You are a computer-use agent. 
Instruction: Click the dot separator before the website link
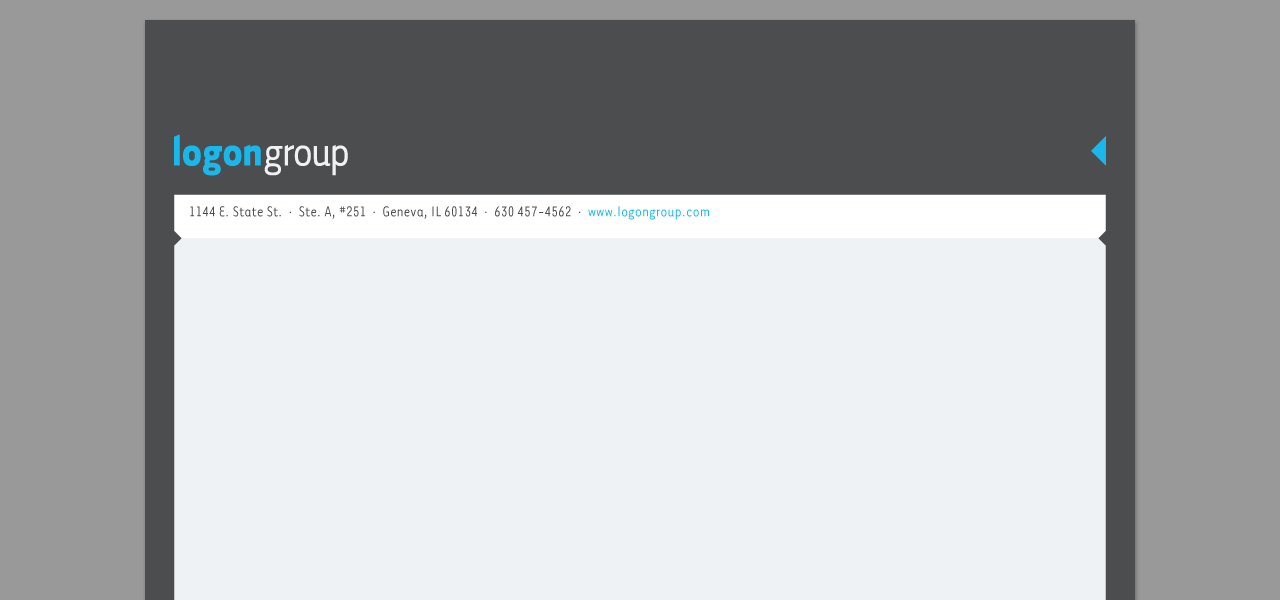(580, 213)
